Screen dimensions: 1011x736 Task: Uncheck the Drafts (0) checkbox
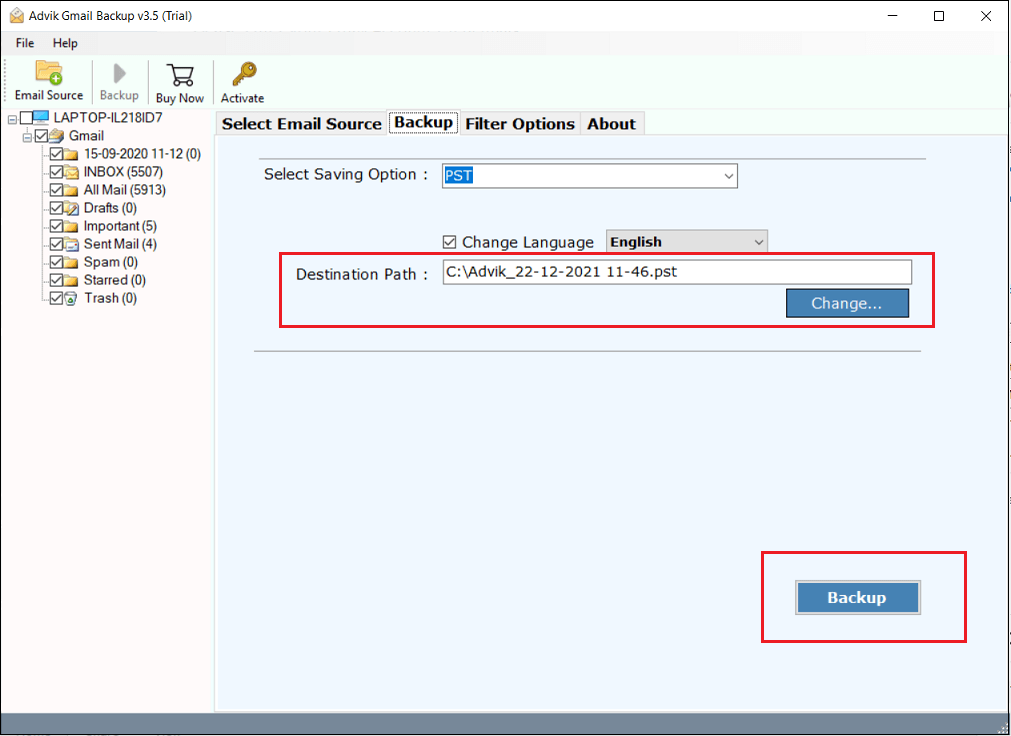(56, 208)
